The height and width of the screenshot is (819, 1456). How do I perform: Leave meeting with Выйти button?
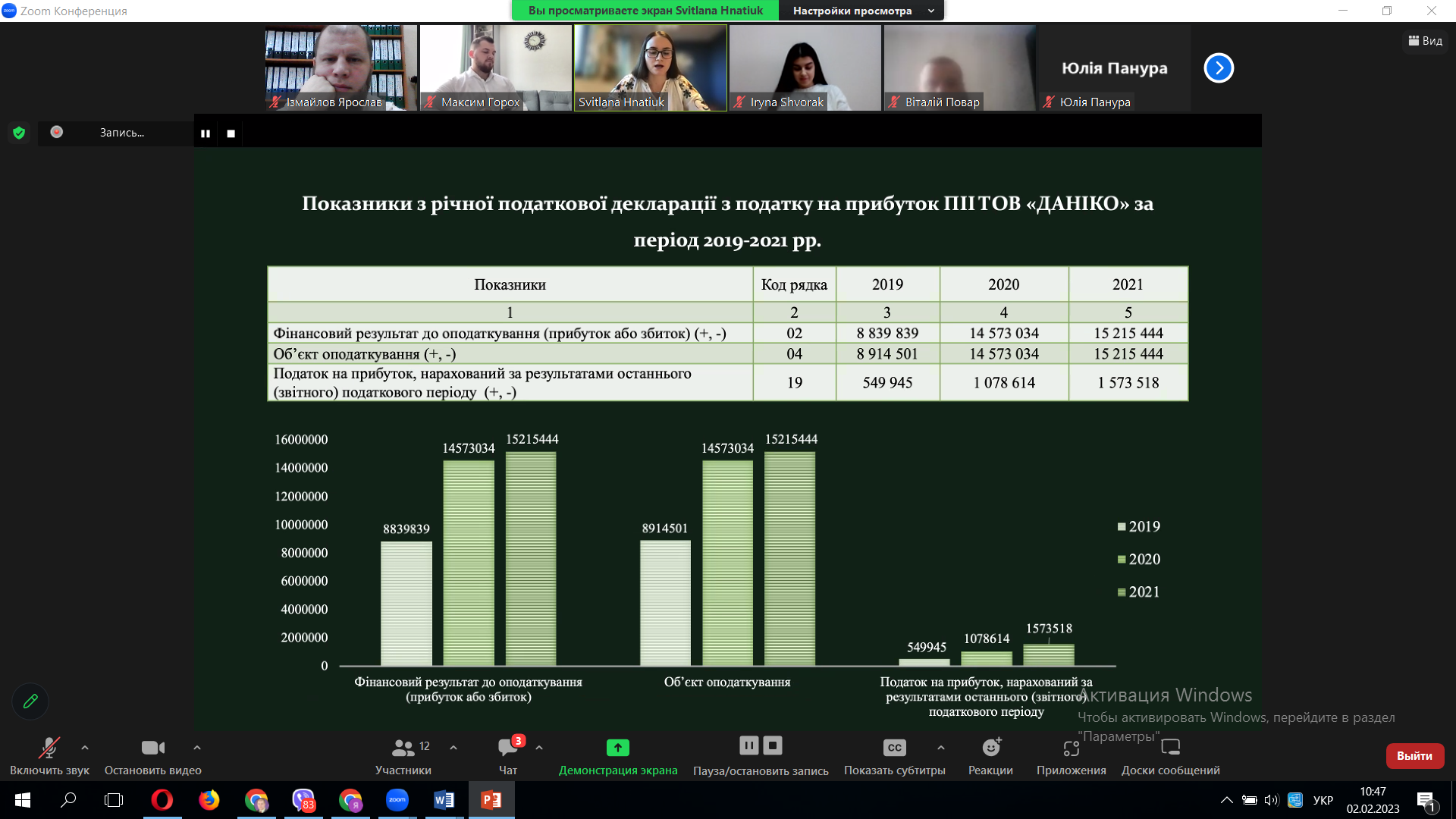[1415, 755]
